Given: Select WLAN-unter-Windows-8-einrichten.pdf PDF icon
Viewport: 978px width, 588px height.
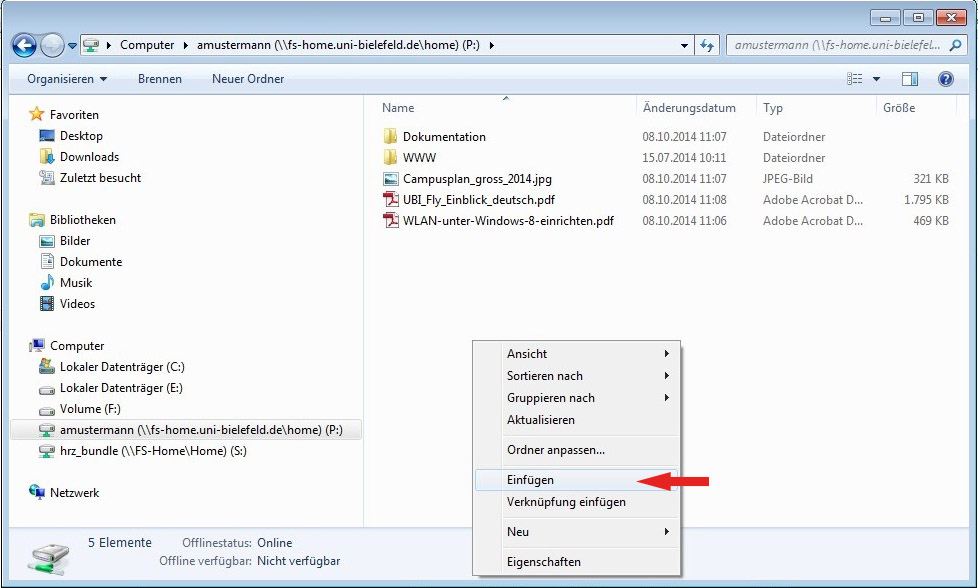Looking at the screenshot, I should 391,221.
